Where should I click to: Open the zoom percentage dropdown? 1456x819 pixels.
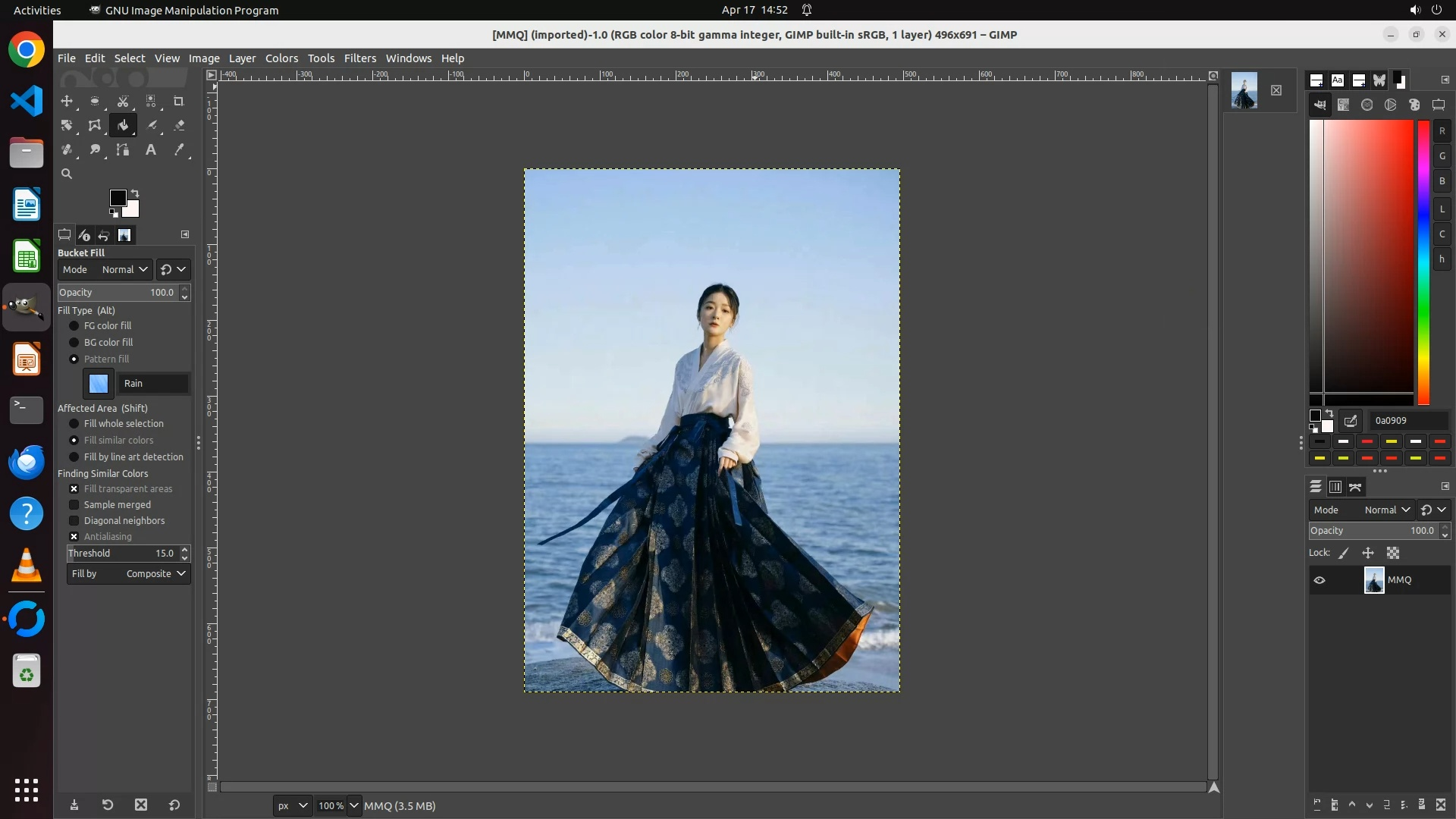[353, 805]
